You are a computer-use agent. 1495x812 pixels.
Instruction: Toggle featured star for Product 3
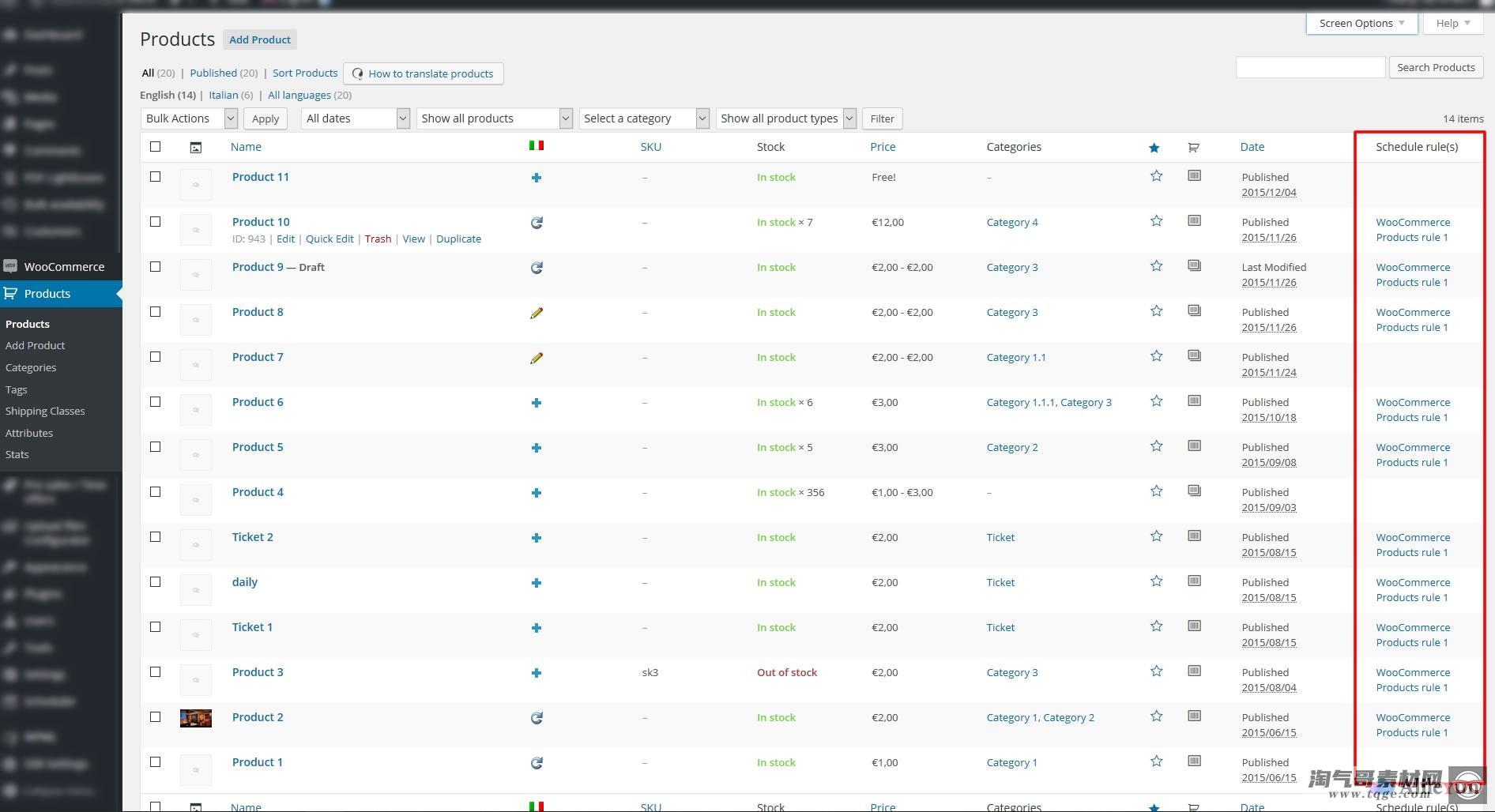click(x=1156, y=671)
